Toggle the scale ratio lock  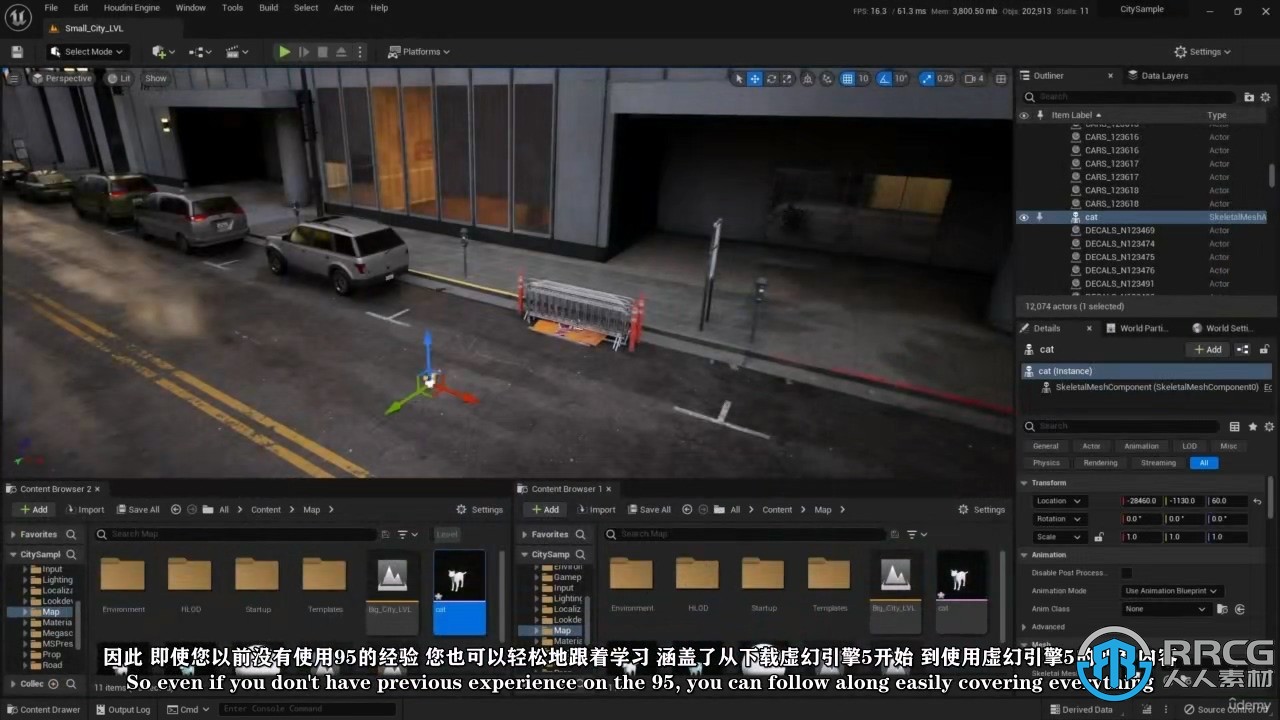pos(1098,537)
